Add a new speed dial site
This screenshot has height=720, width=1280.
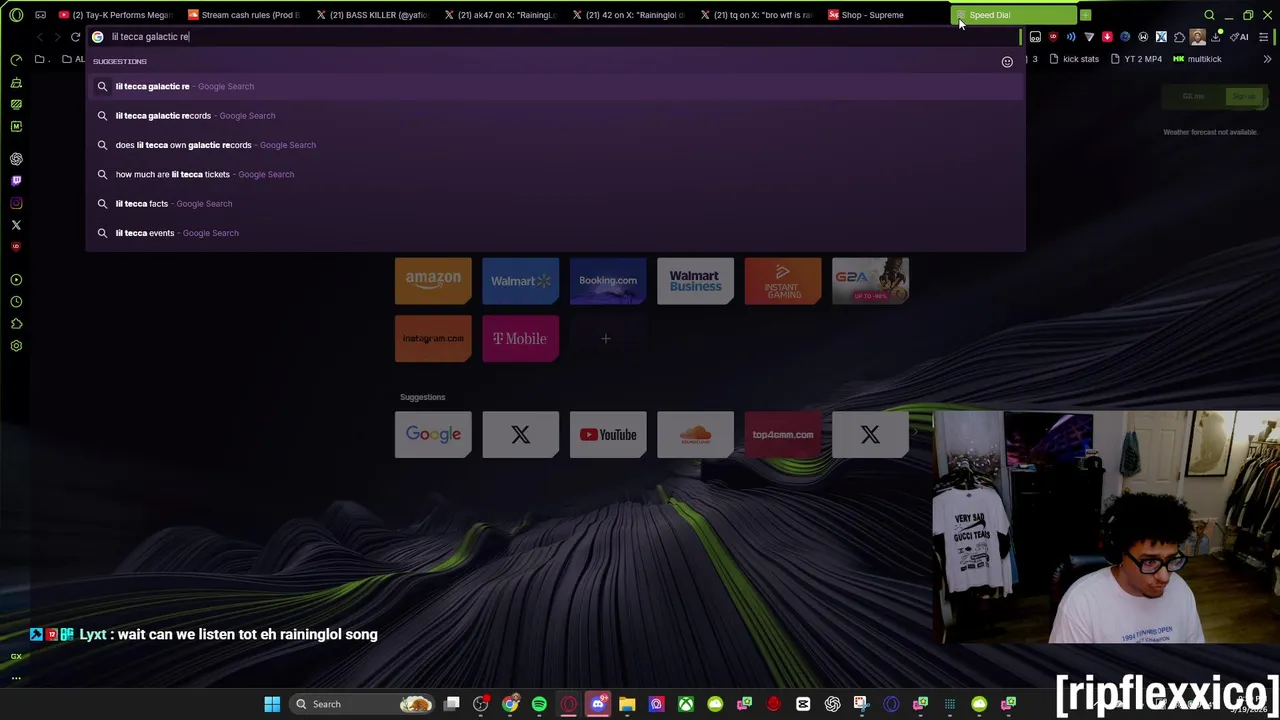[606, 339]
